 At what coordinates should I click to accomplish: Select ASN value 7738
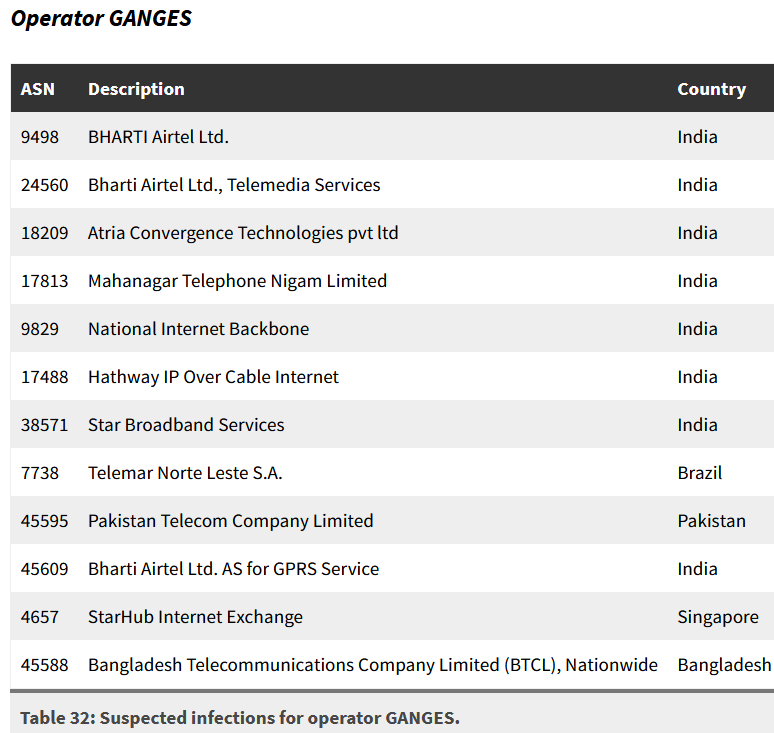pos(39,472)
